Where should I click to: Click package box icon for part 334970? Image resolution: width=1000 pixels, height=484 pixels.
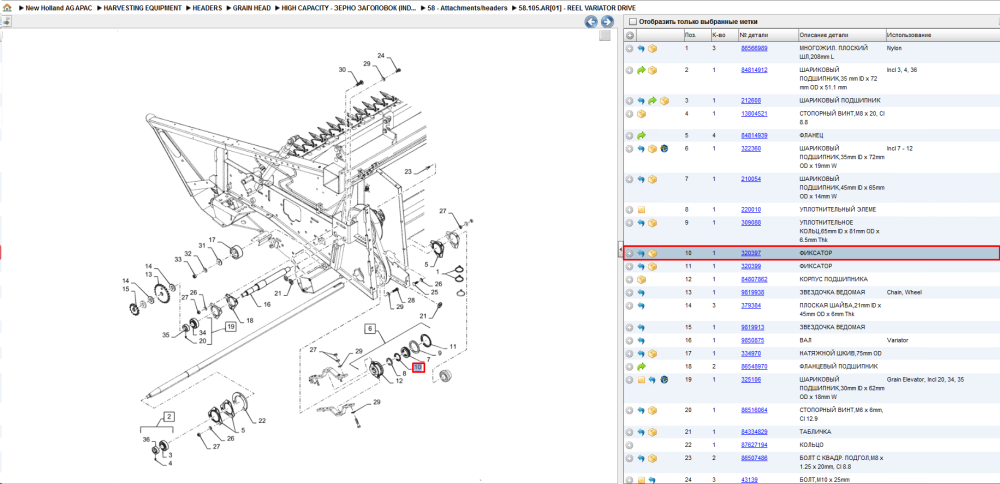tap(652, 353)
